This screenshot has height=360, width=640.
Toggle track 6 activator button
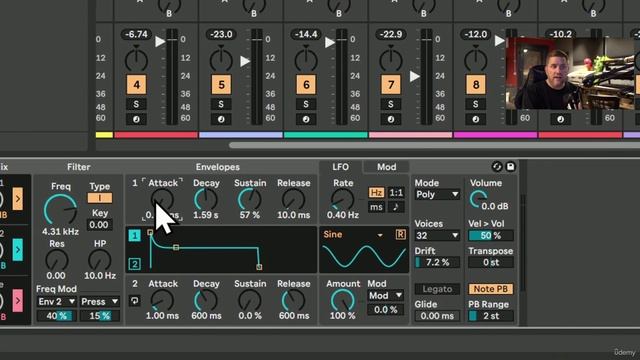coord(306,84)
